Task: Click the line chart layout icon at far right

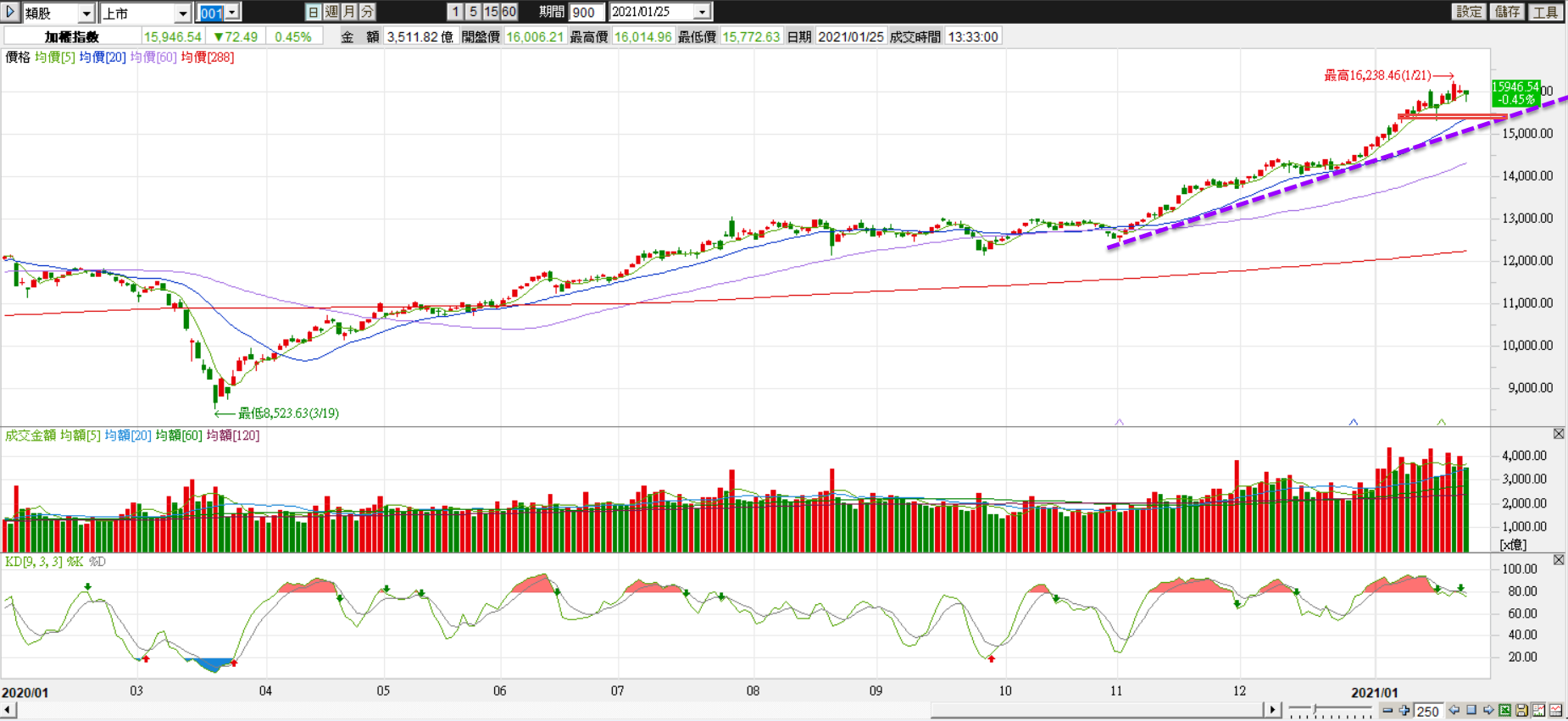Action: coord(1556,711)
